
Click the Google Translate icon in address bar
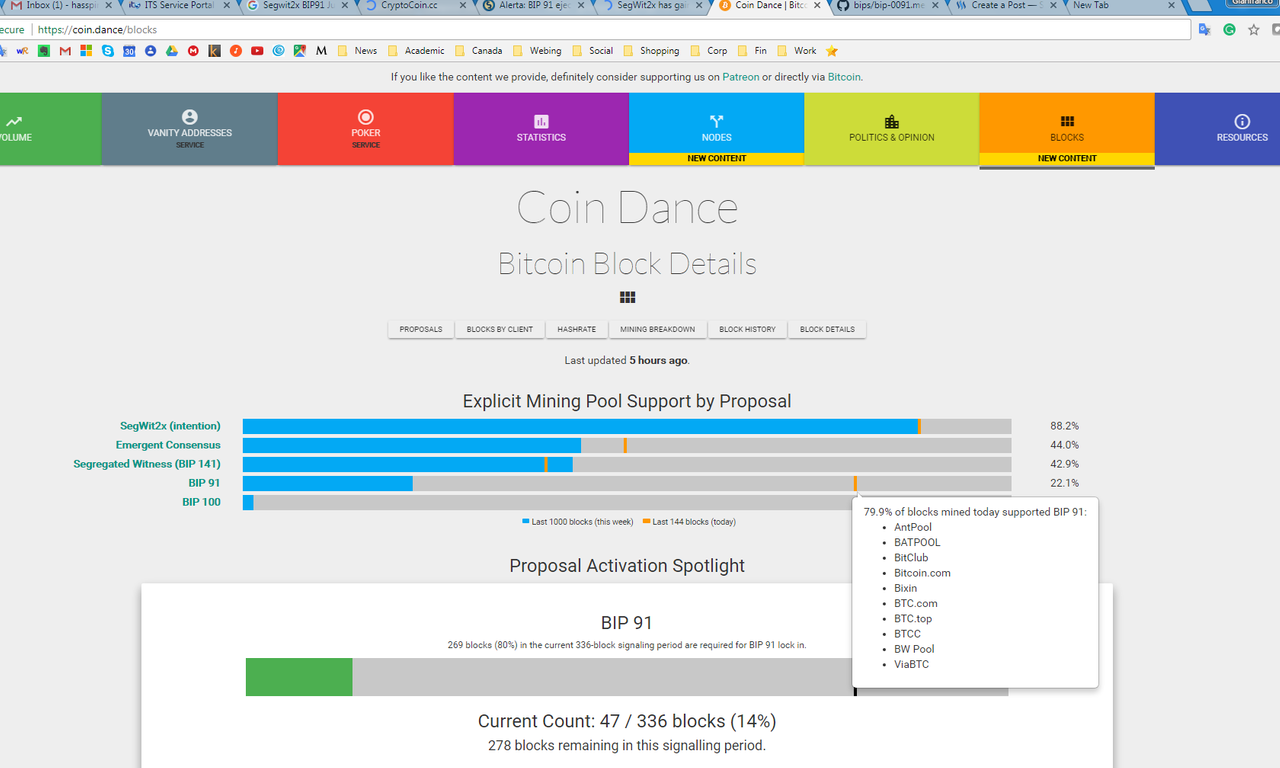[x=1205, y=30]
